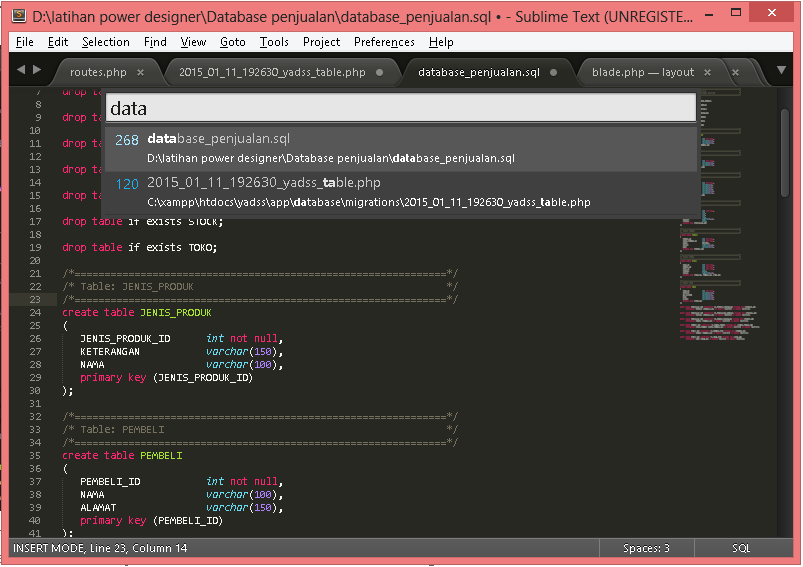Click 'drop table if exists TOKO;' line

coord(139,247)
